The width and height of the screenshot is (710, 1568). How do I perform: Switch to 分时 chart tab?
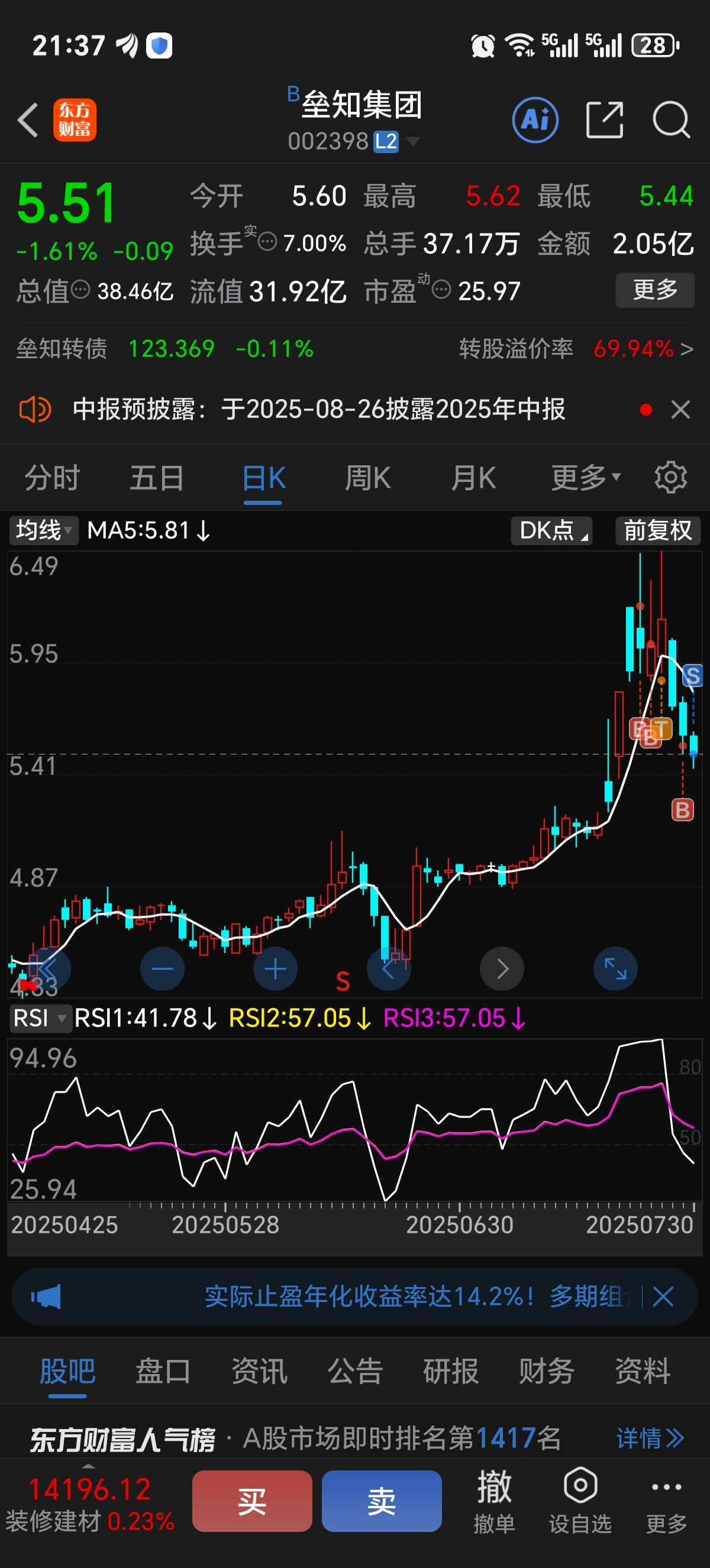(53, 477)
